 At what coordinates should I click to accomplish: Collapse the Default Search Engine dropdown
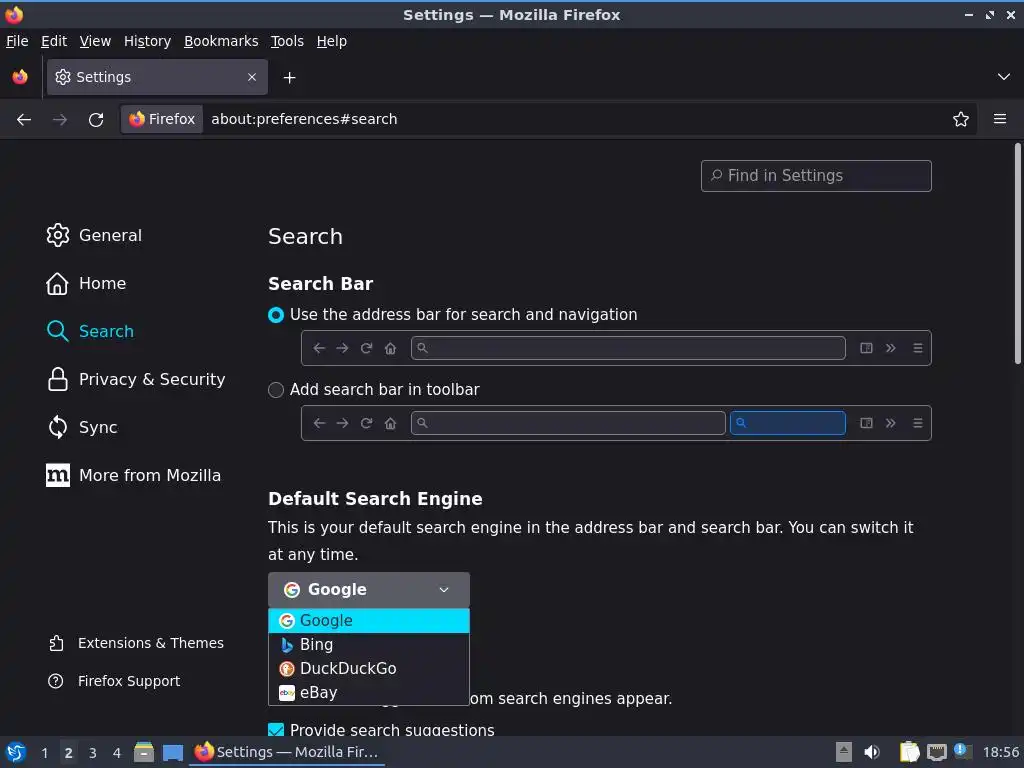[x=368, y=590]
